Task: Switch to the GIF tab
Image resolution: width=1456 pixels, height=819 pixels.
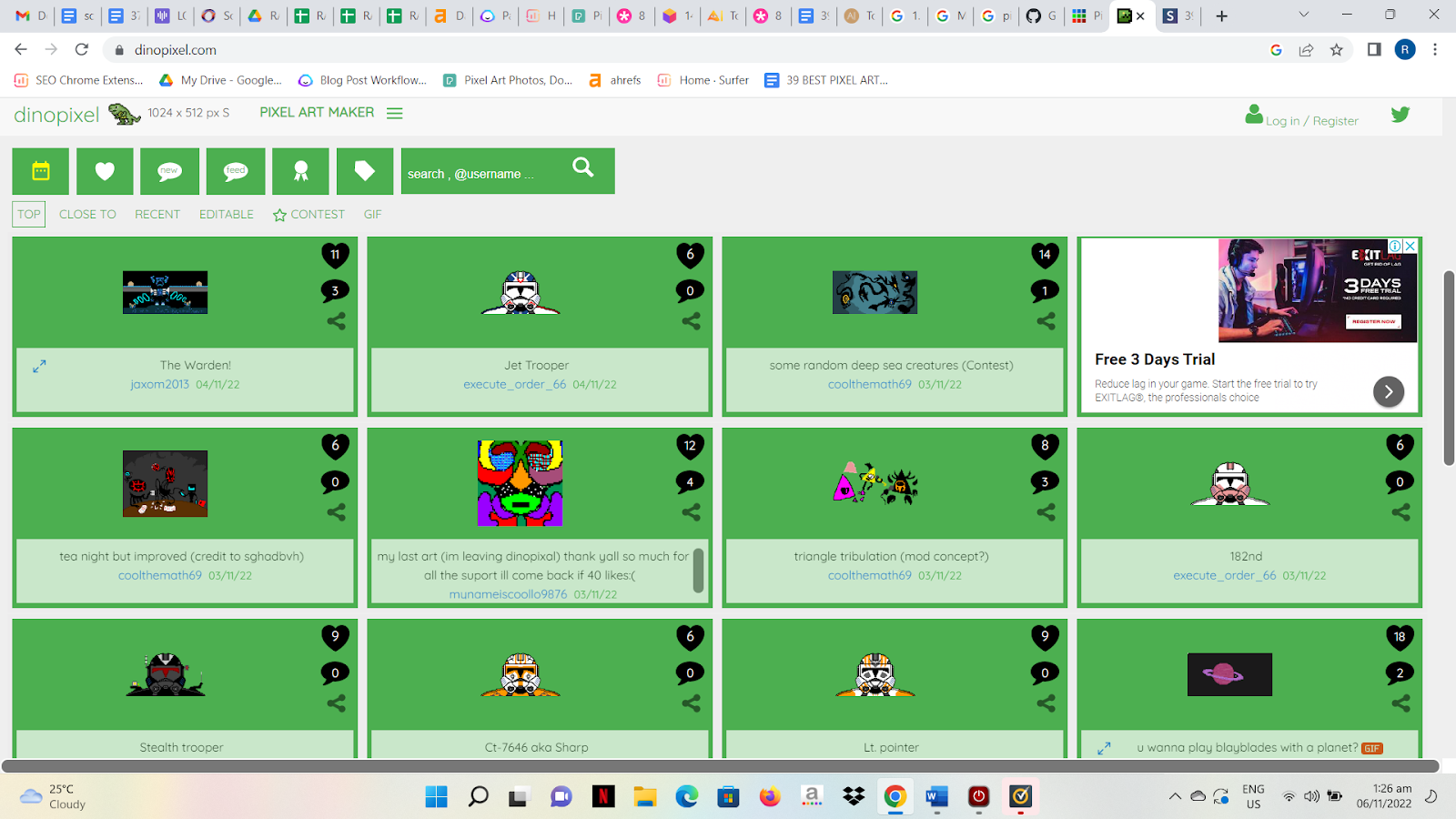Action: (373, 215)
